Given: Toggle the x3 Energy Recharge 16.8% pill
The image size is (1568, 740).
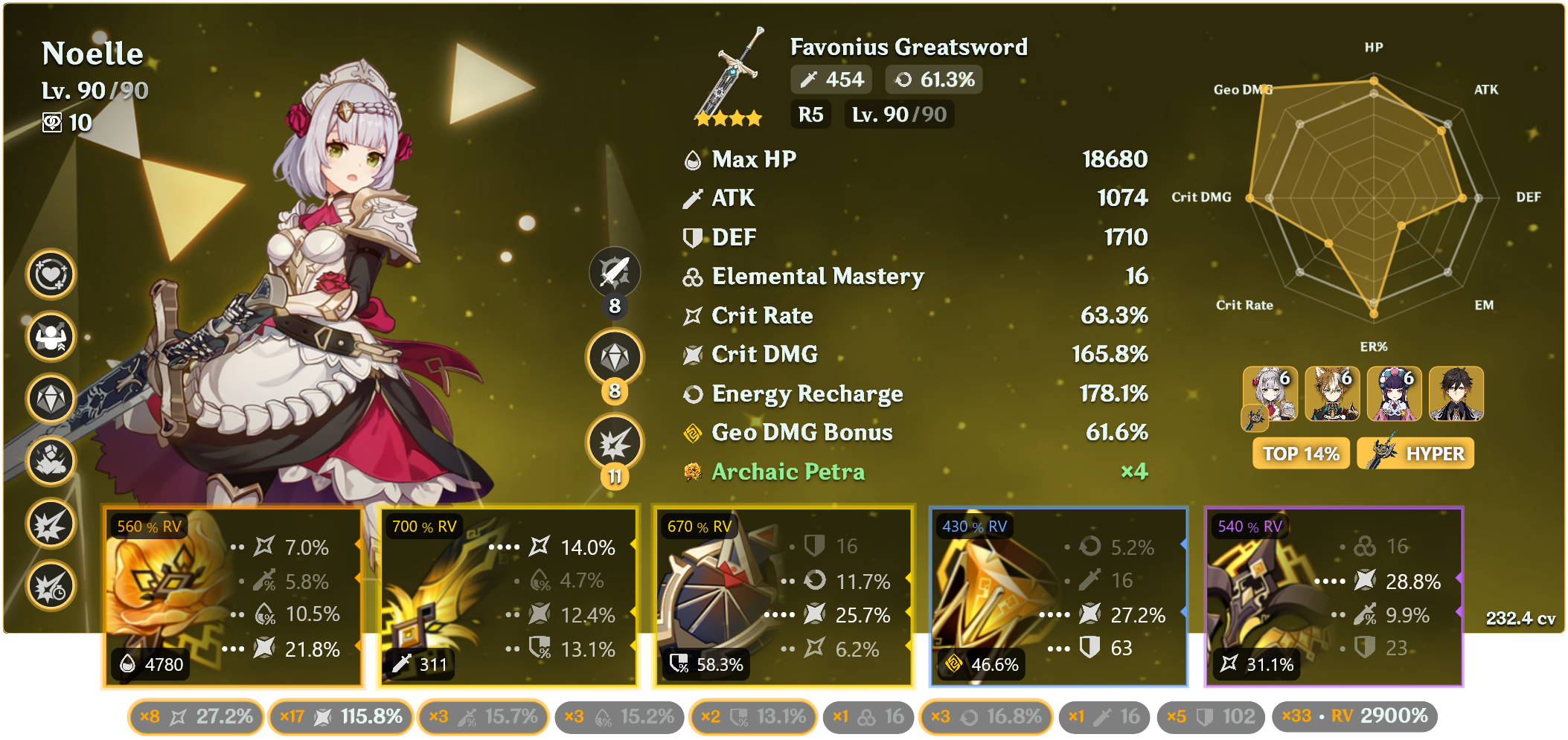Looking at the screenshot, I should point(986,717).
